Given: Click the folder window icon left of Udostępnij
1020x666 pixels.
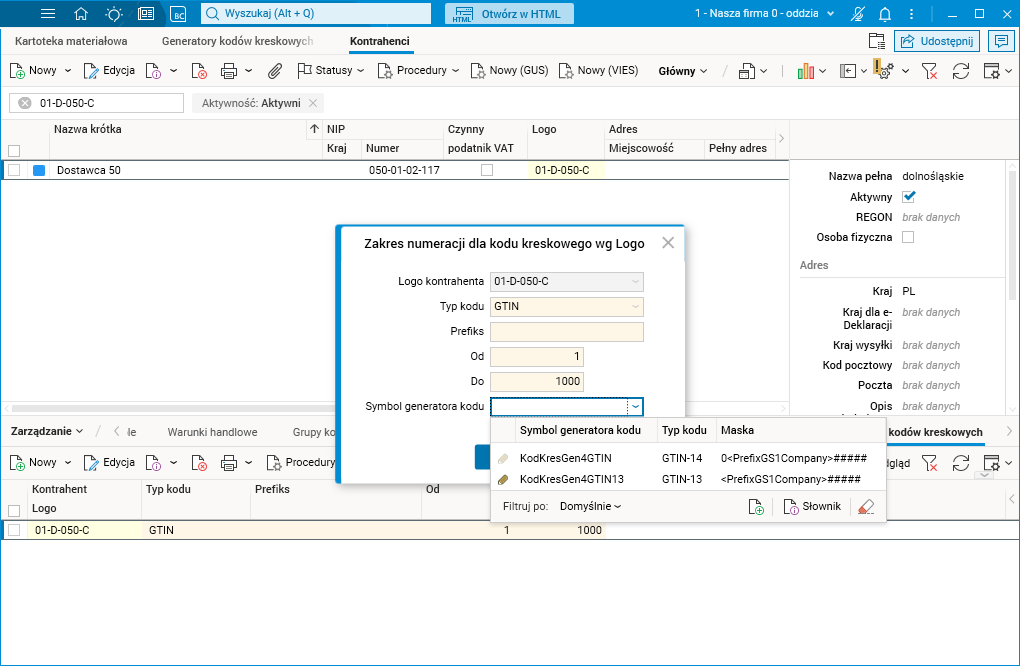Looking at the screenshot, I should tap(877, 41).
